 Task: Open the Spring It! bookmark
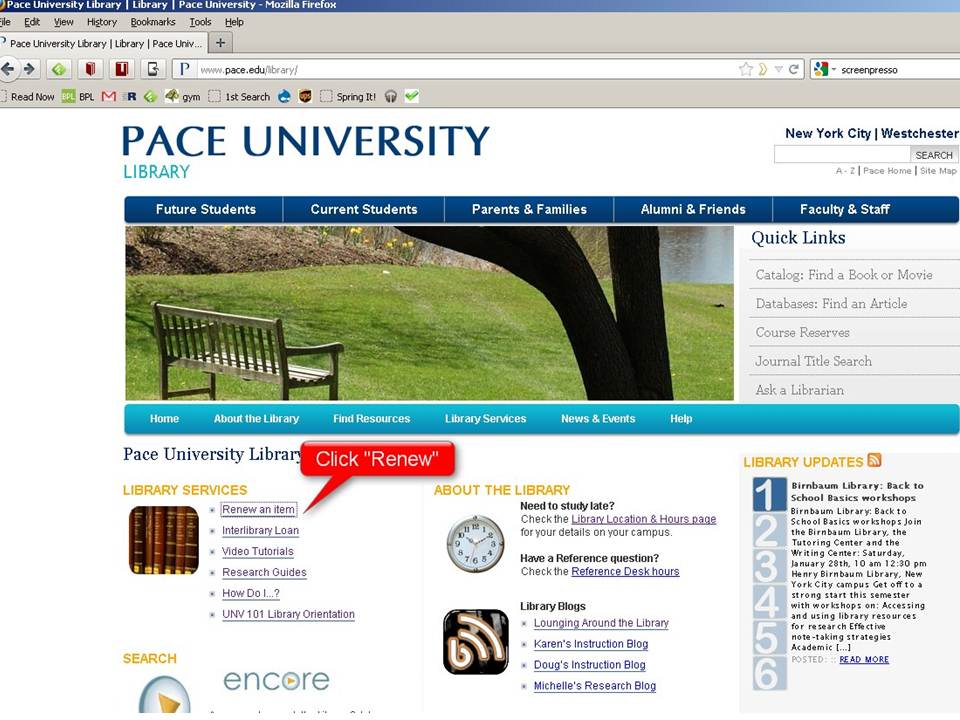pyautogui.click(x=348, y=97)
